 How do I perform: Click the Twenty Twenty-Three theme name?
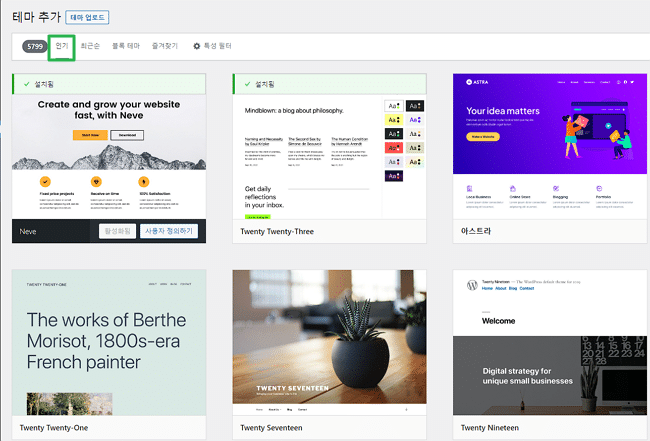point(277,231)
